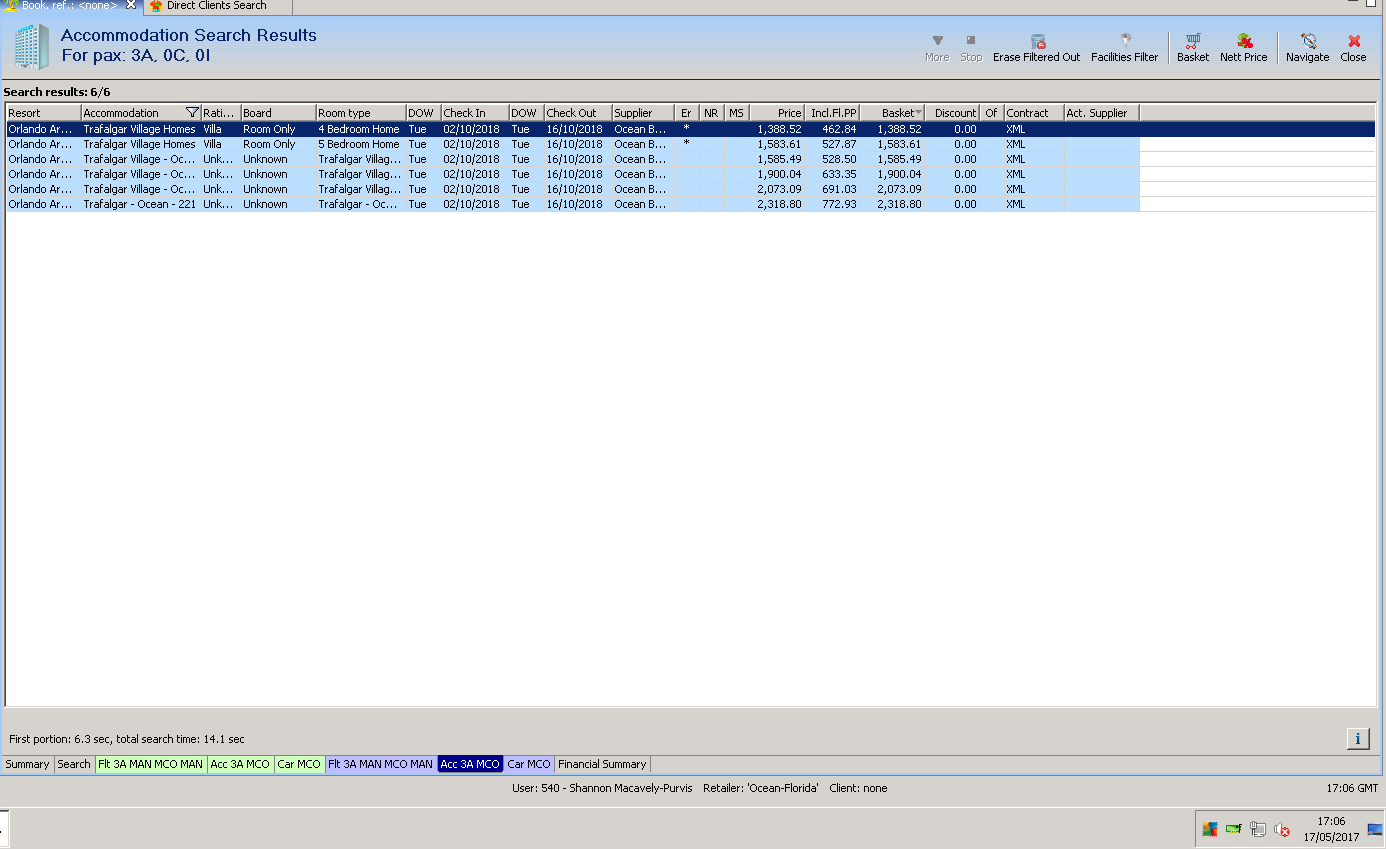Click the Stop toolbar icon
The height and width of the screenshot is (849, 1386).
tap(971, 41)
